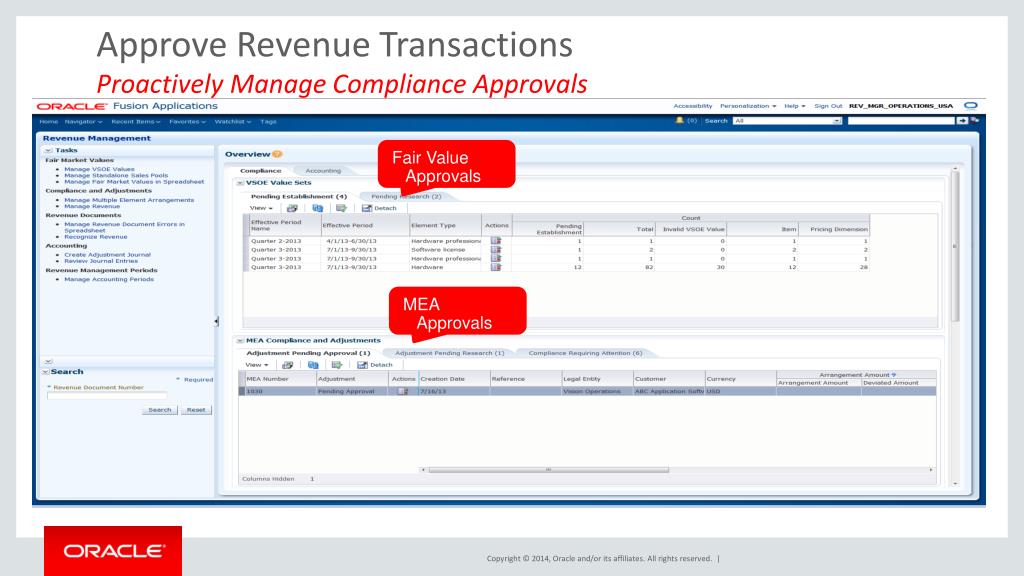Open Manage Standalone Sales Pools link
The height and width of the screenshot is (576, 1024).
point(116,175)
